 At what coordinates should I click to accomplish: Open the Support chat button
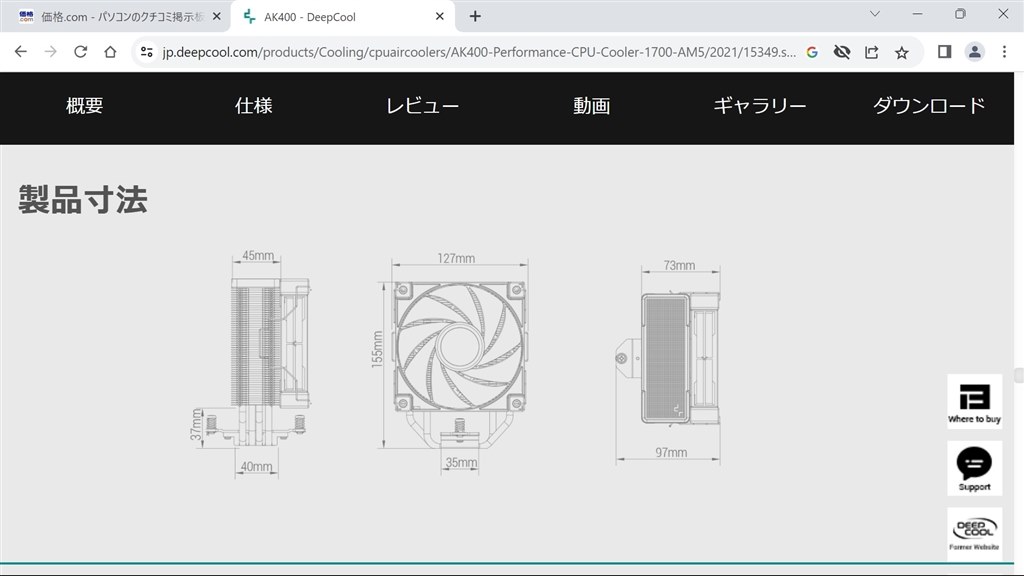point(974,468)
